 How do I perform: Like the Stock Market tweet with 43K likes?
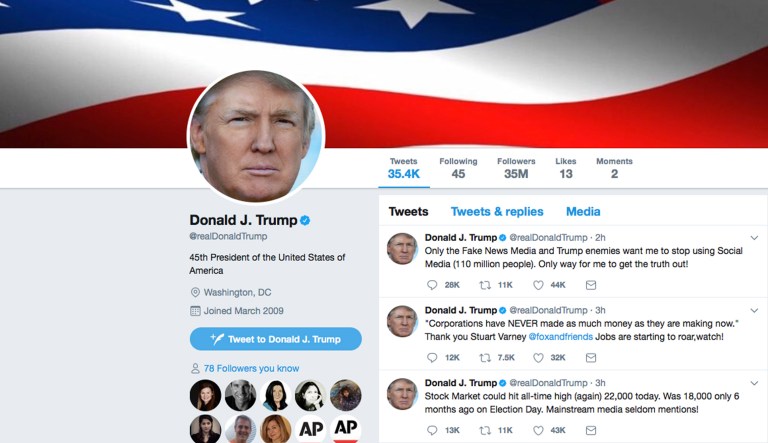(538, 430)
